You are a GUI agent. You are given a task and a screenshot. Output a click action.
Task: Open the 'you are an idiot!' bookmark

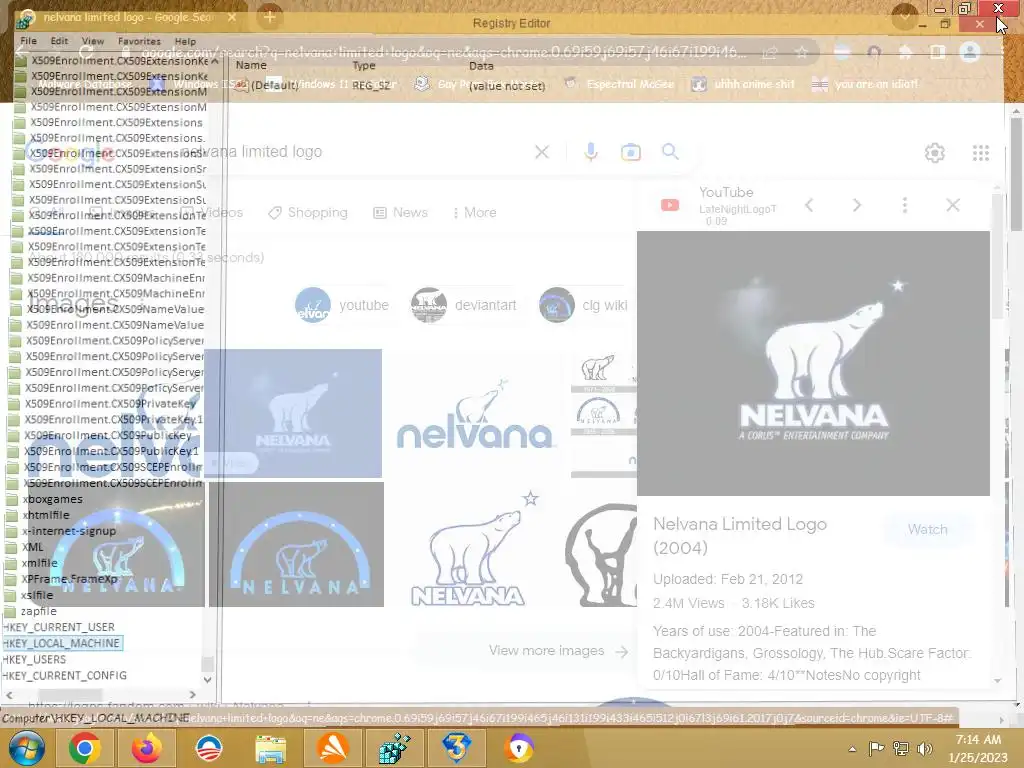point(865,84)
